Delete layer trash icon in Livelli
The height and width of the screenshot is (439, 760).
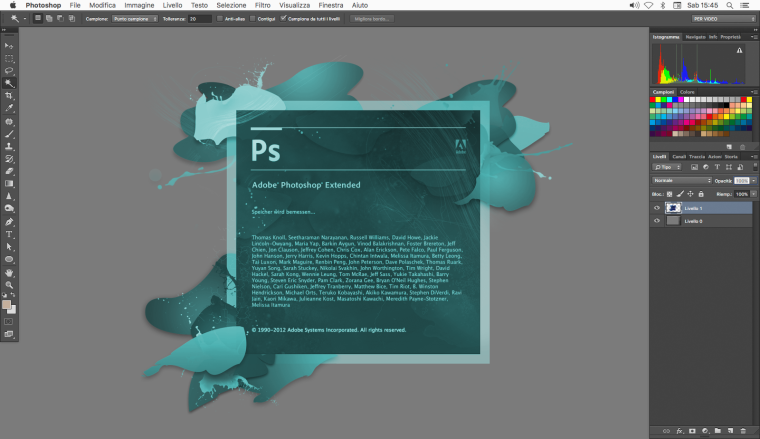743,430
